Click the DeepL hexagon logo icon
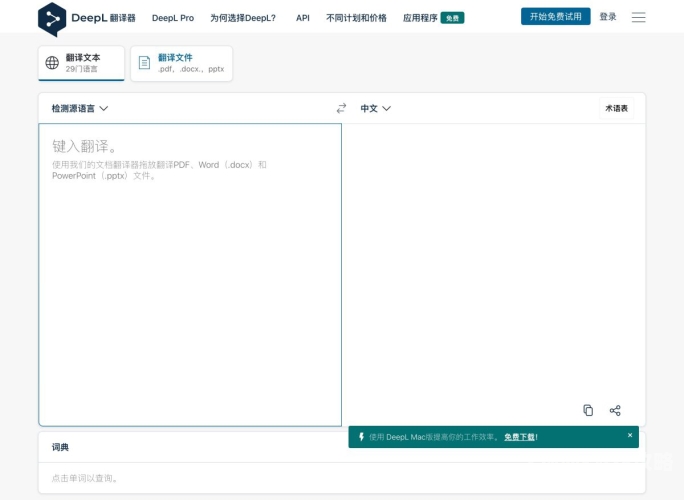The width and height of the screenshot is (684, 500). pos(52,19)
